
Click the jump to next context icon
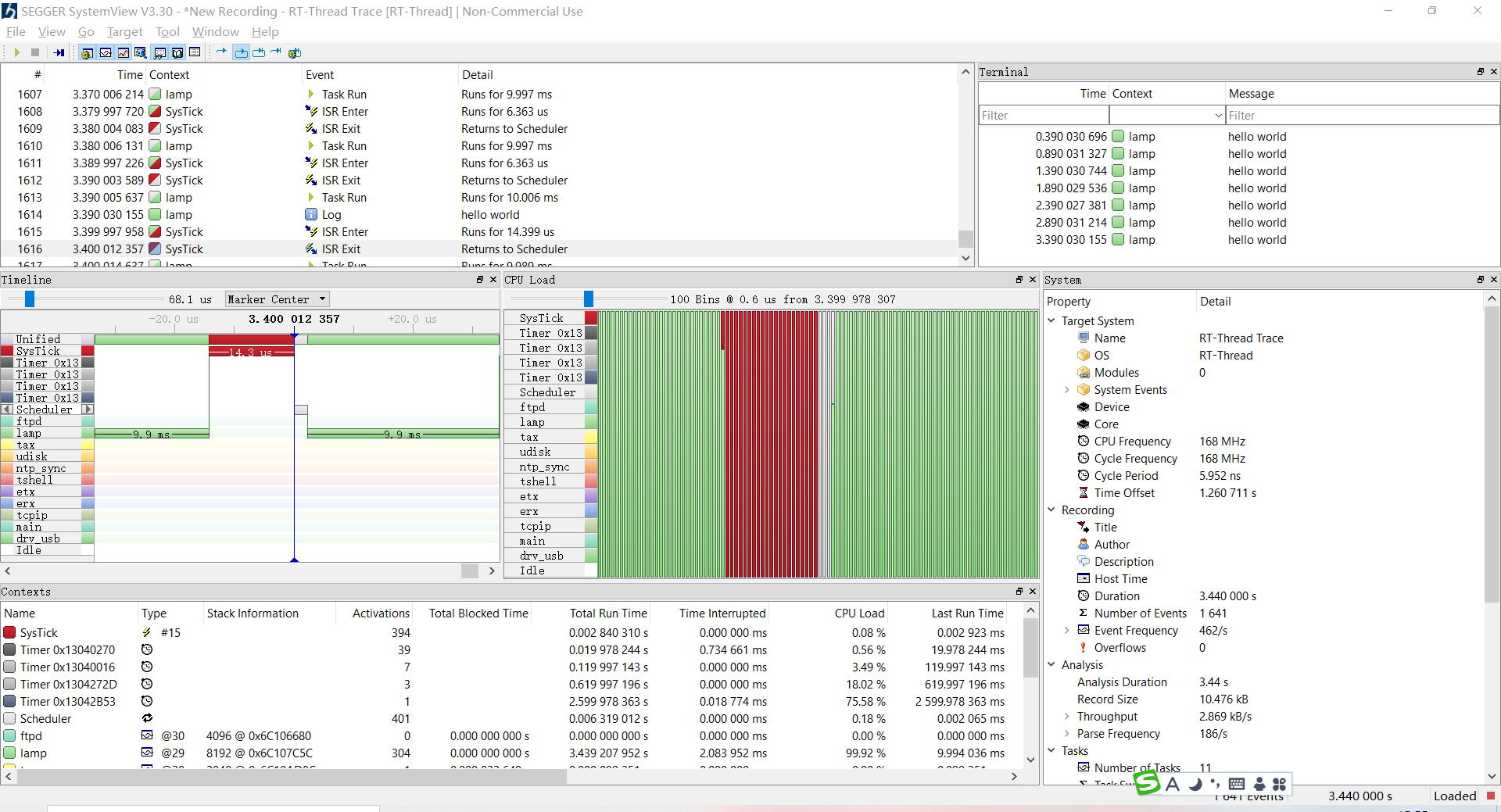tap(259, 52)
